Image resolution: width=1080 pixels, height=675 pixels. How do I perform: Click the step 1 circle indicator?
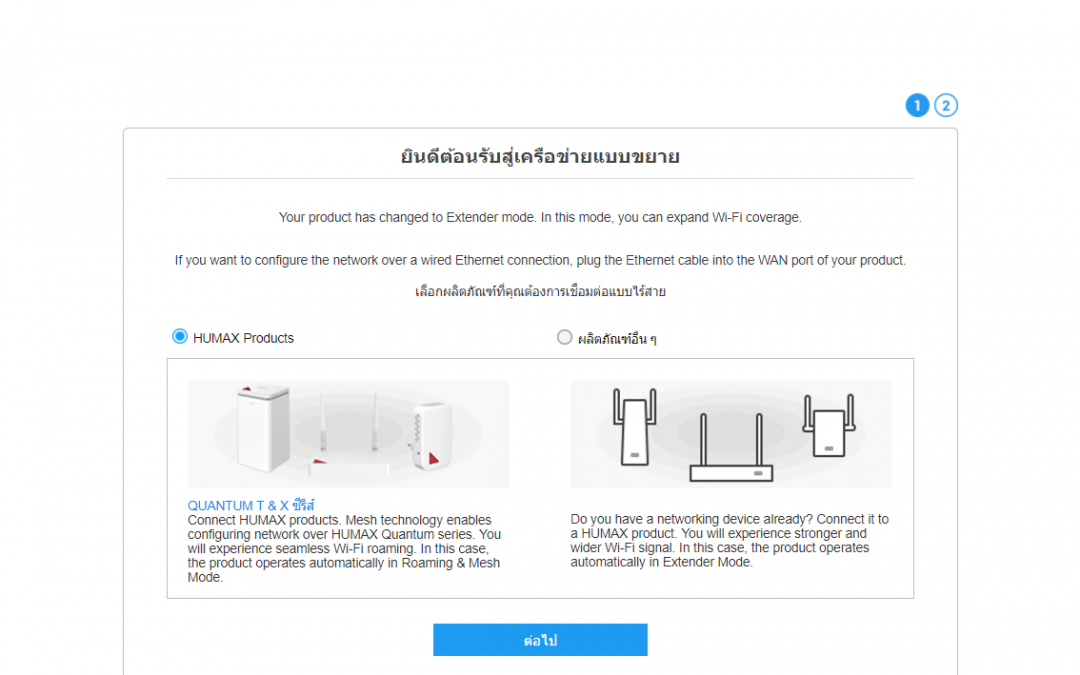coord(917,105)
